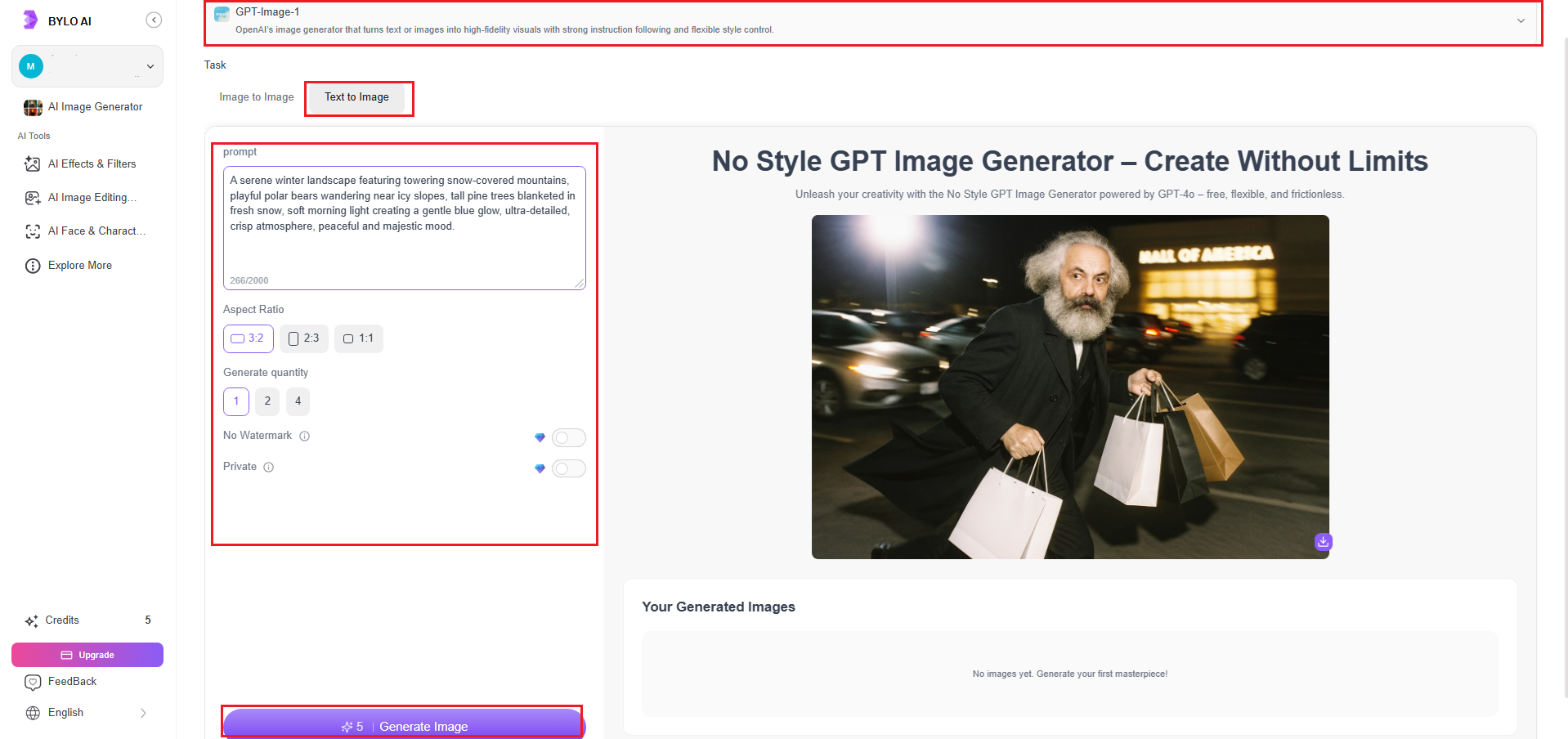Open AI Image Editing tools
This screenshot has width=1568, height=739.
pos(92,197)
